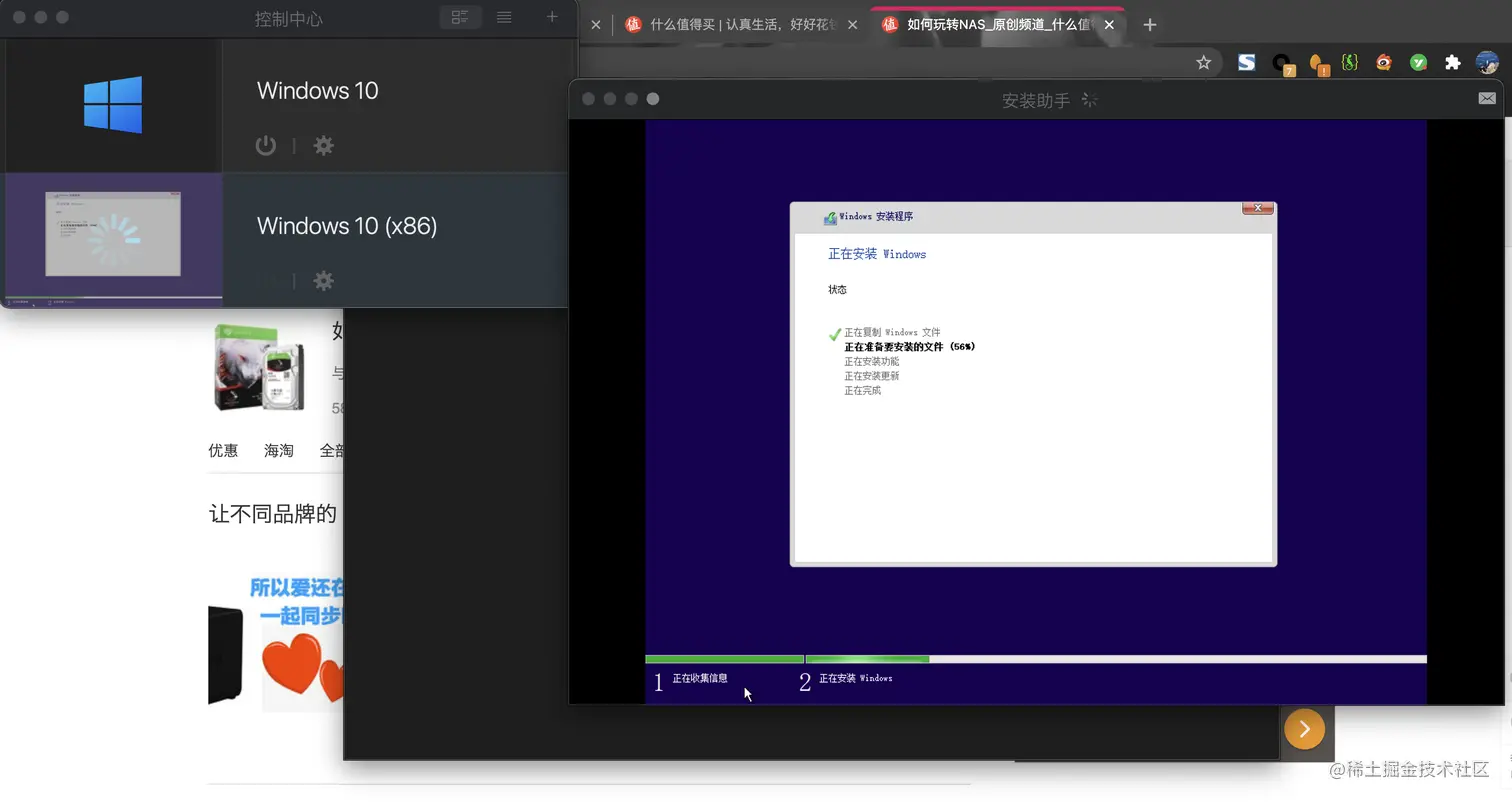Open settings gear for Windows 10 (x86)

[x=323, y=281]
